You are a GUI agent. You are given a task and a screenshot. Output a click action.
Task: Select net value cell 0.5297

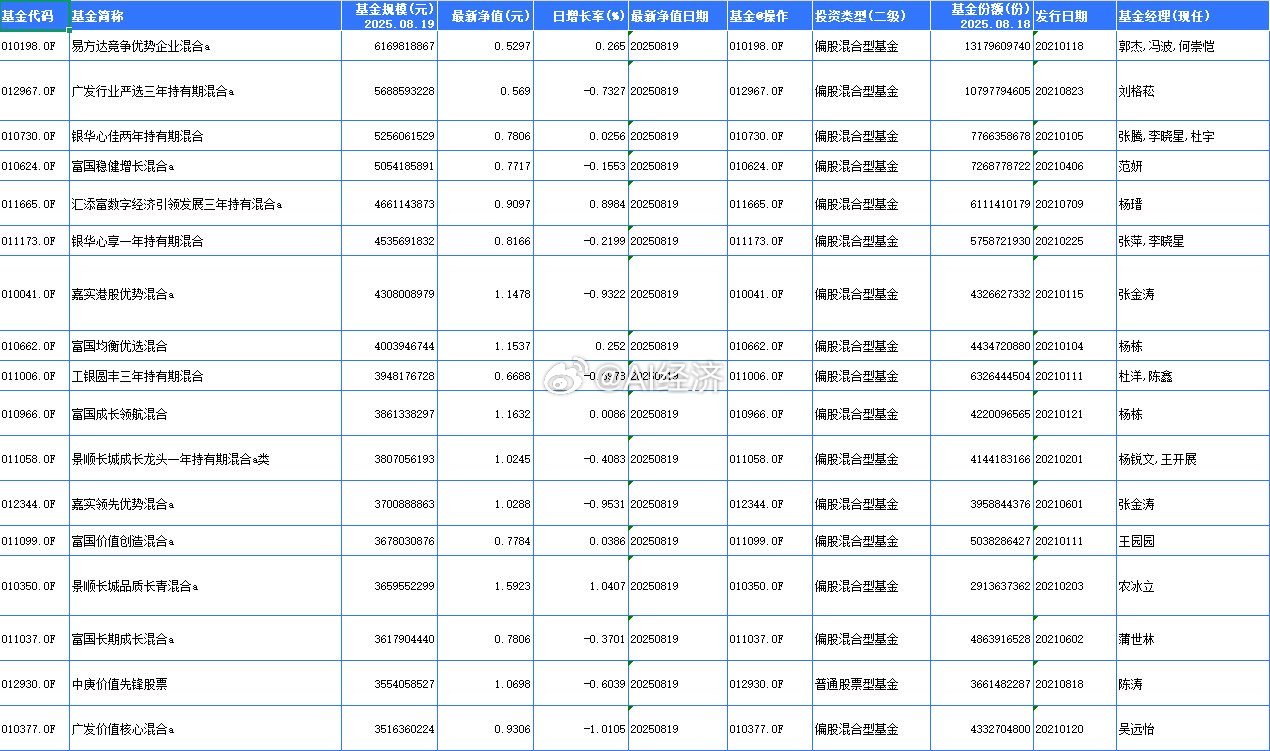(486, 46)
